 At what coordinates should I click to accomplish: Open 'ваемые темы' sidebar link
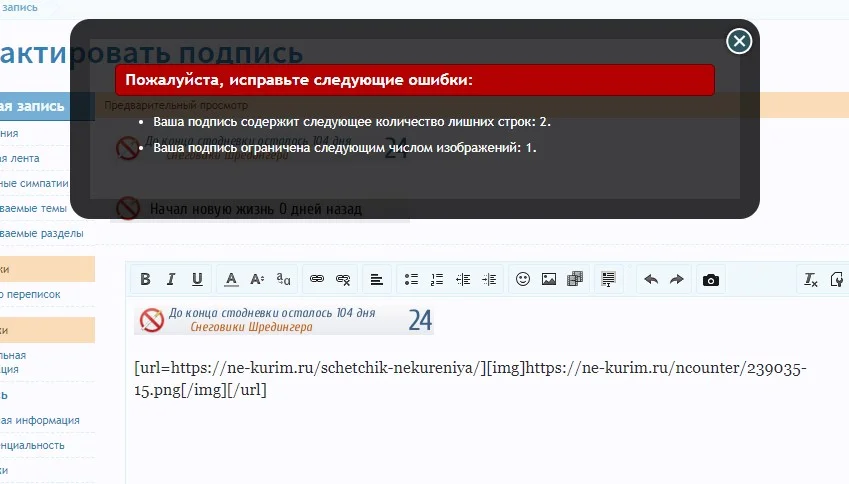point(33,208)
